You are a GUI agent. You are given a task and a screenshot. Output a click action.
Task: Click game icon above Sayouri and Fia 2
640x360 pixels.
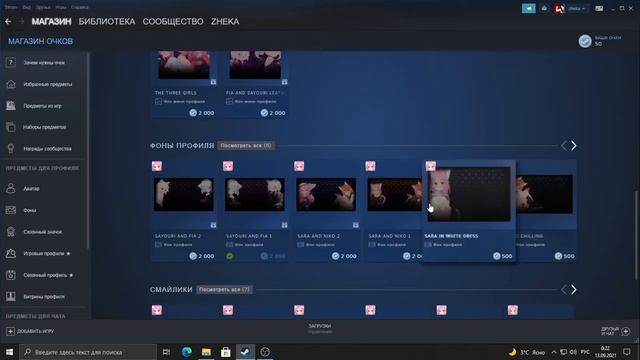tap(157, 166)
